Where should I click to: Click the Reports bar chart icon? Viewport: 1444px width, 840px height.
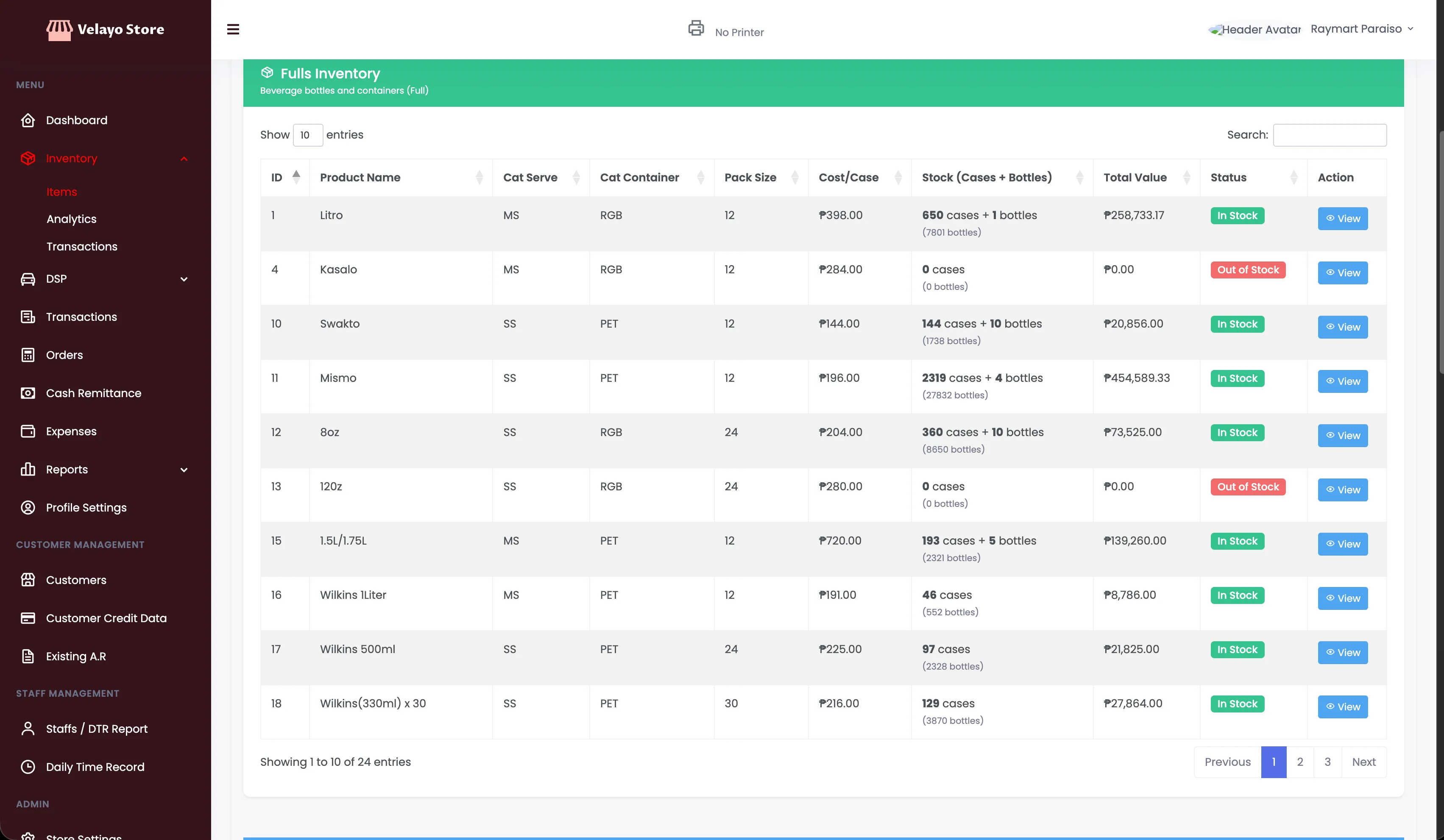pyautogui.click(x=28, y=469)
